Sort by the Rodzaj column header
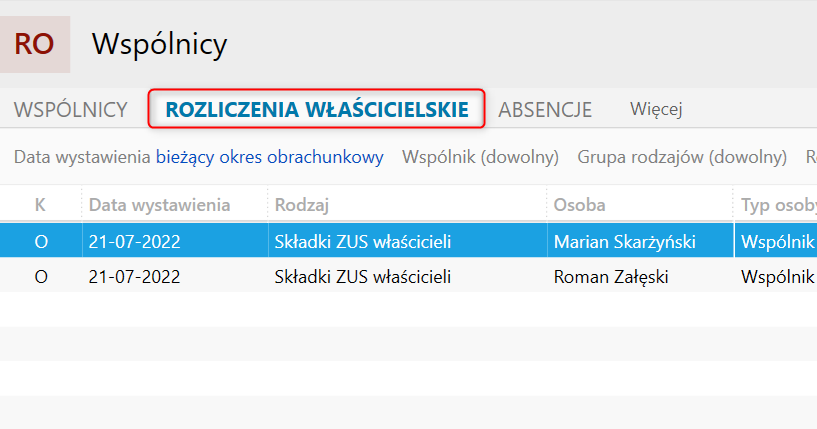 302,205
